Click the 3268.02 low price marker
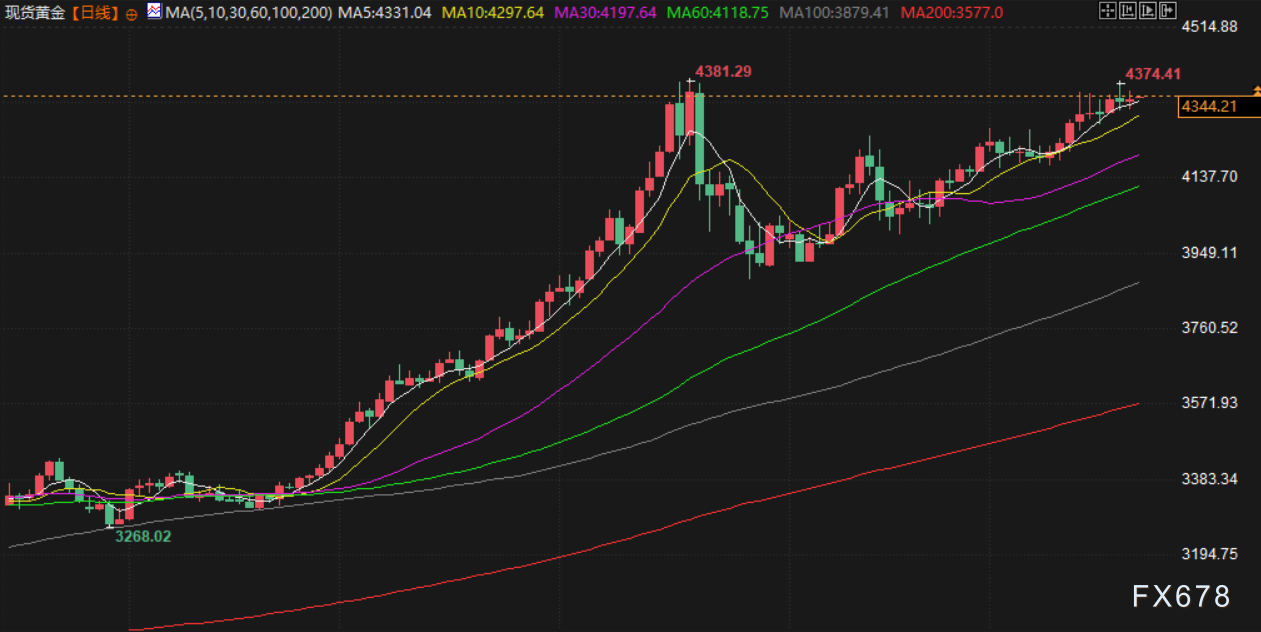 pos(142,536)
